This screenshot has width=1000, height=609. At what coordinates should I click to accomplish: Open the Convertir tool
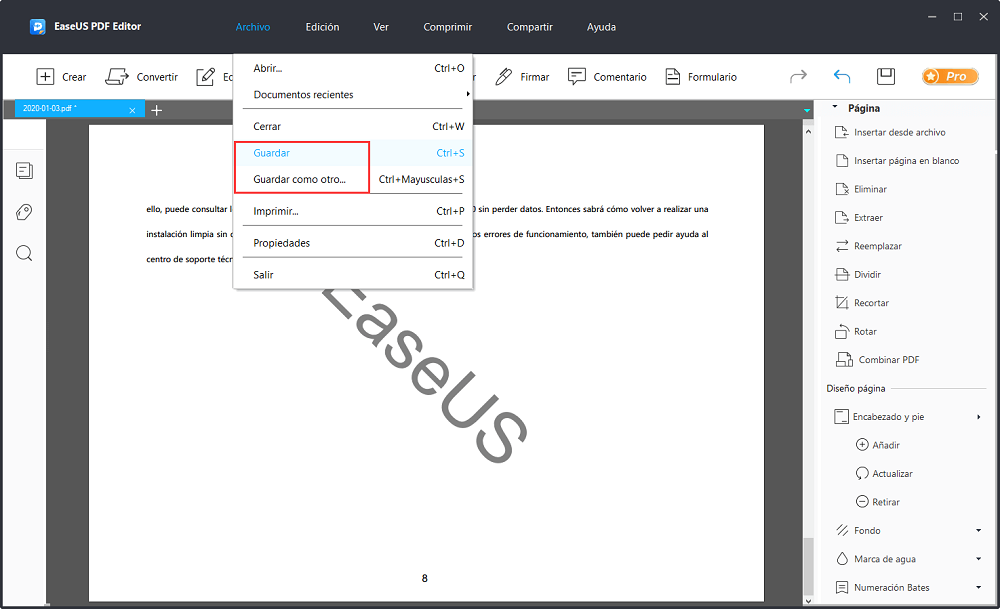pos(142,77)
